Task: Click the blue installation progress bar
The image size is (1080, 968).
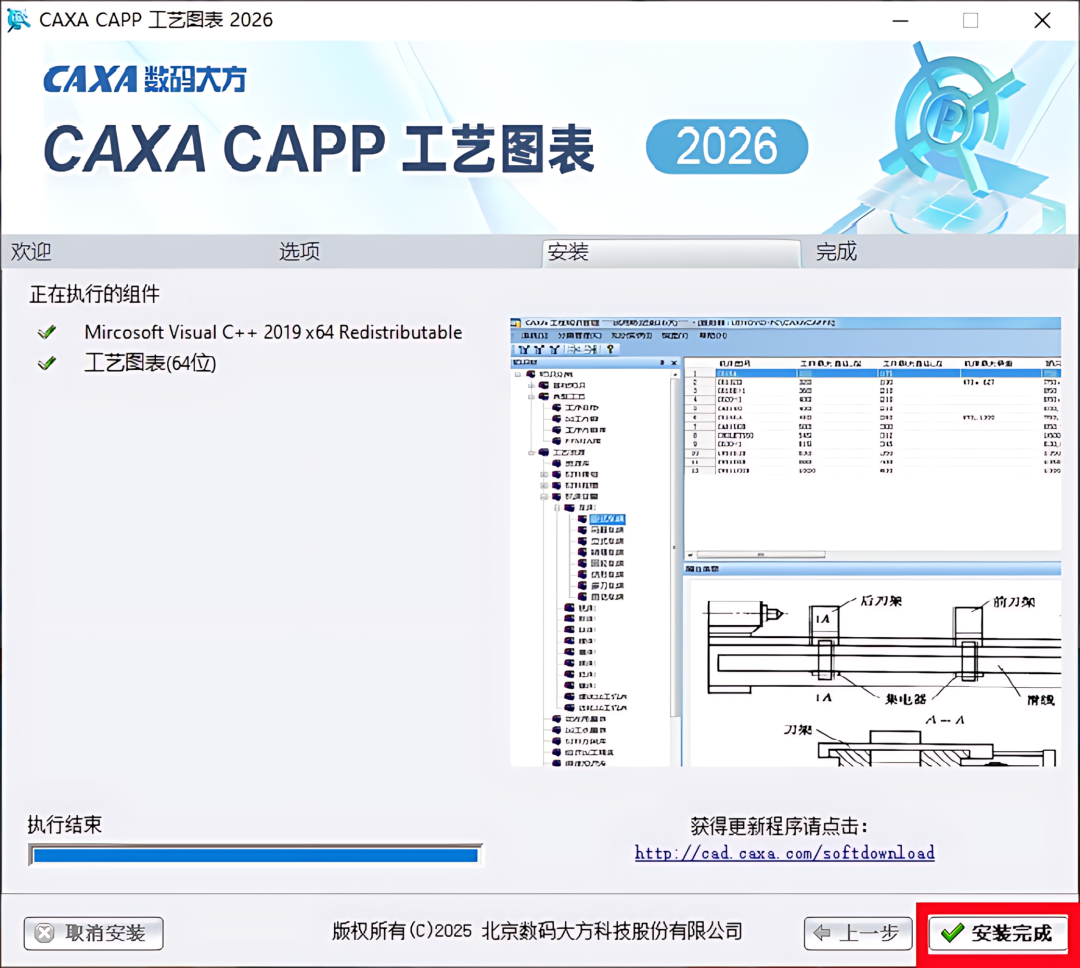Action: (256, 855)
